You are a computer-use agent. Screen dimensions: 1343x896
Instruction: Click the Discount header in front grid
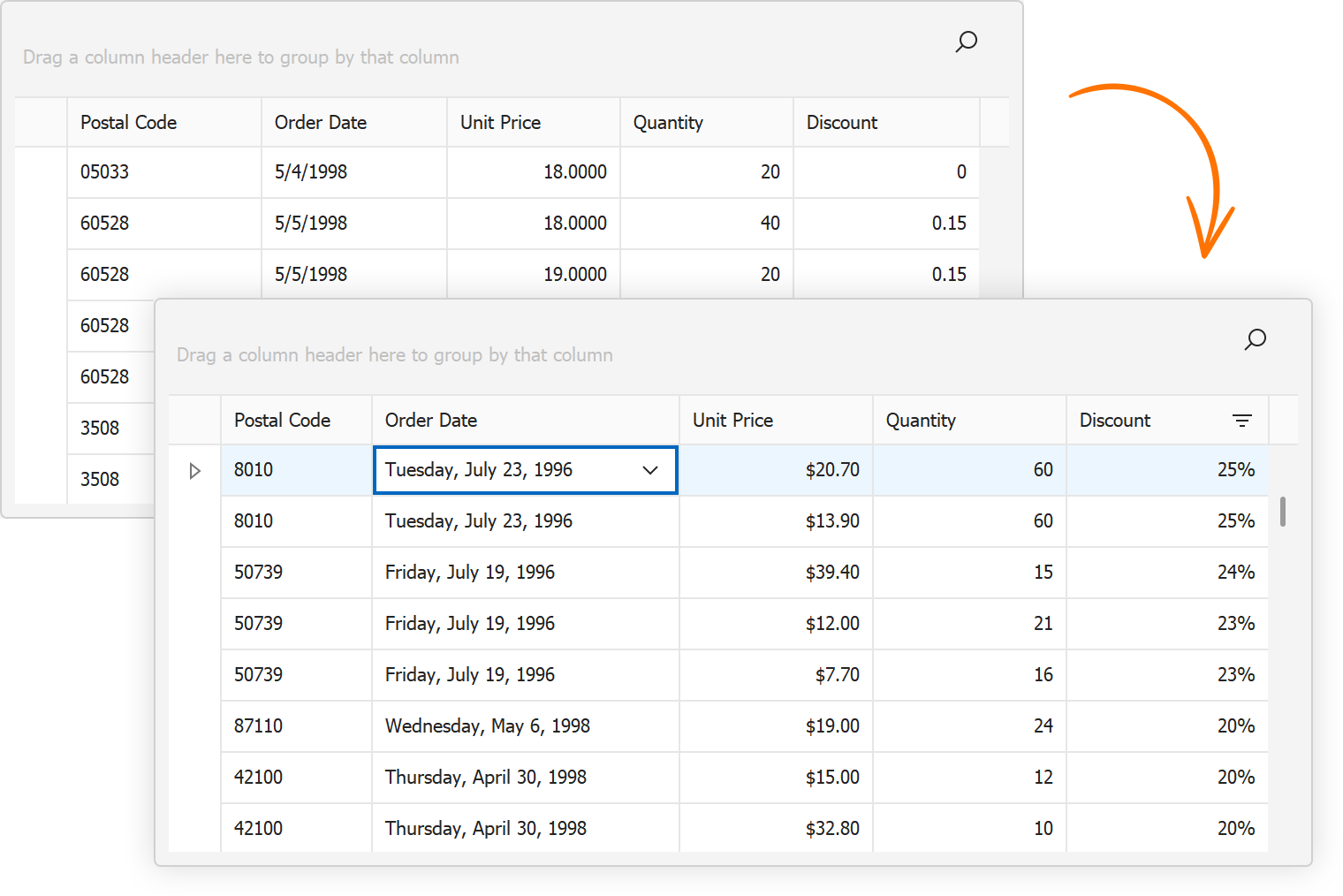click(1115, 421)
